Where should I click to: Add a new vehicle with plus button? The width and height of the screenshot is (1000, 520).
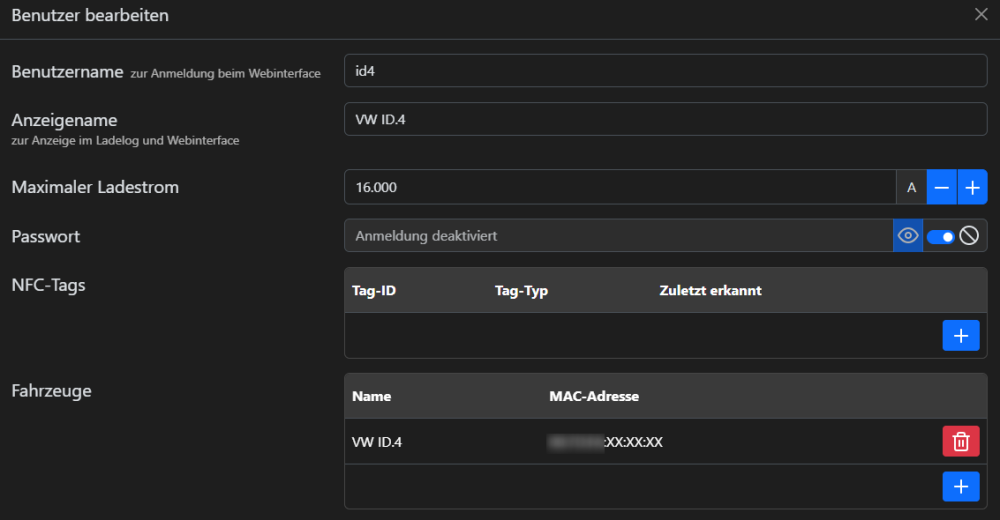click(x=960, y=487)
